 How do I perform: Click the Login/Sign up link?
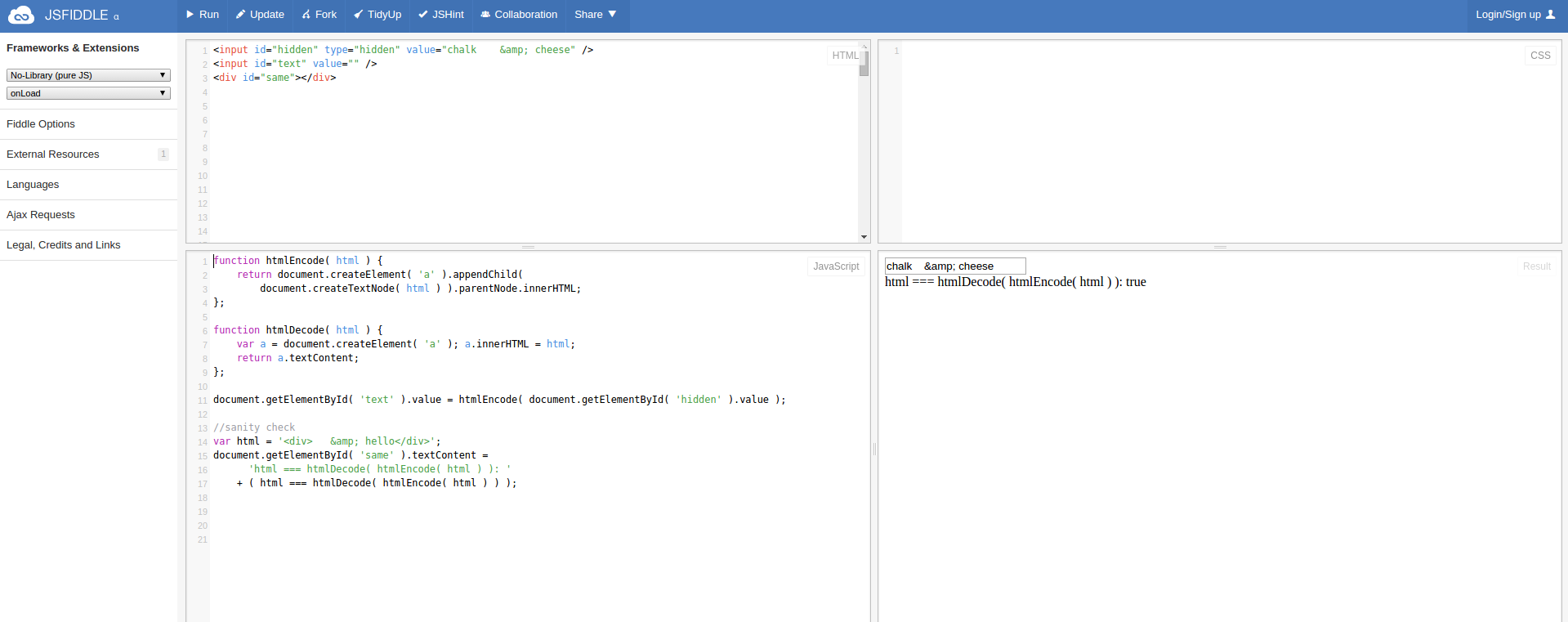[x=1508, y=15]
